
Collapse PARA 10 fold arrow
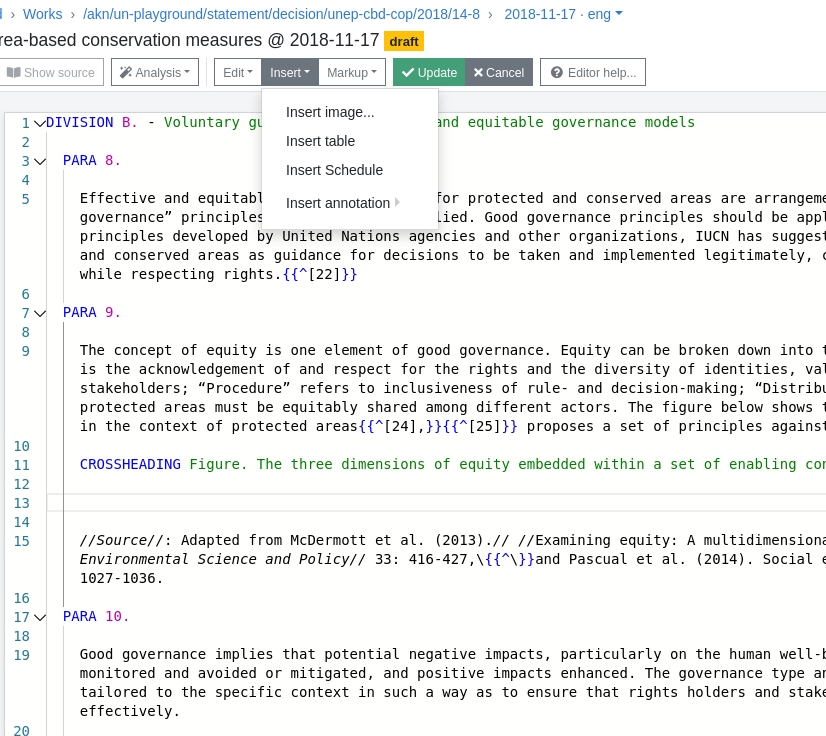pos(40,617)
